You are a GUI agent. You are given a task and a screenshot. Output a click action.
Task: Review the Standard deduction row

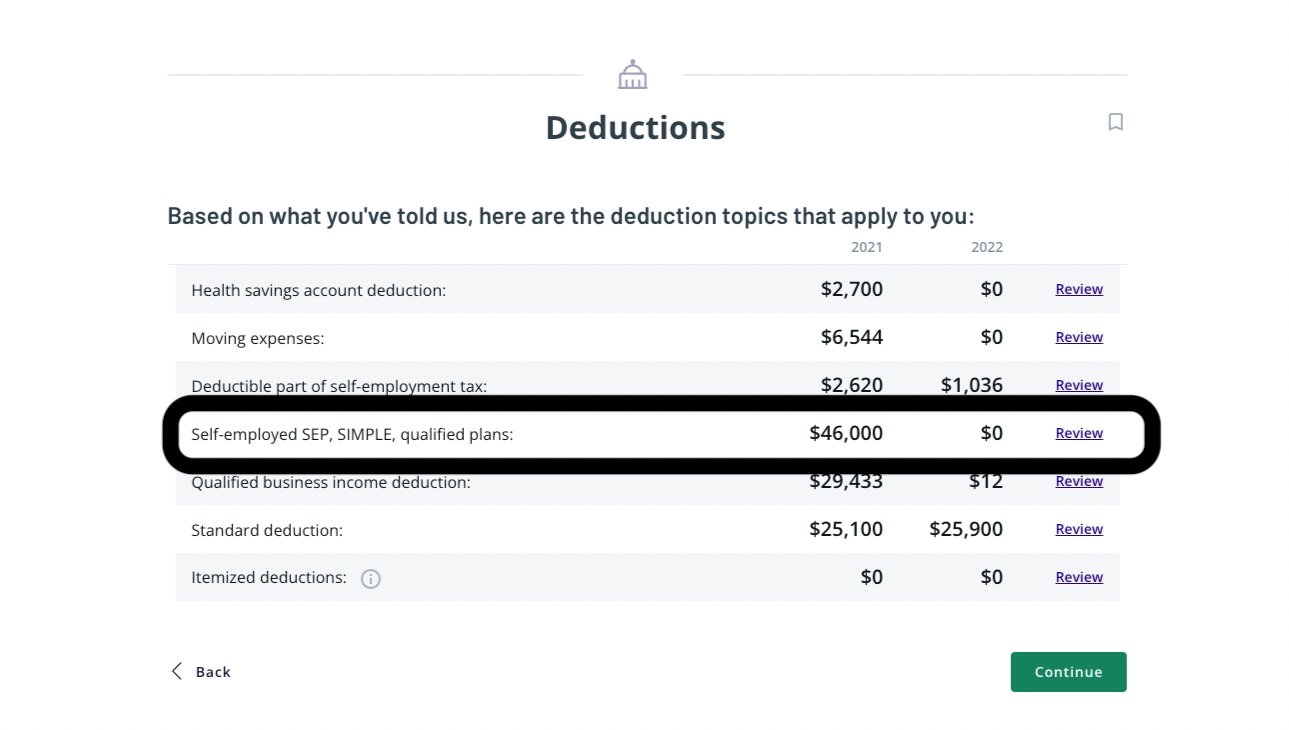pos(1079,529)
